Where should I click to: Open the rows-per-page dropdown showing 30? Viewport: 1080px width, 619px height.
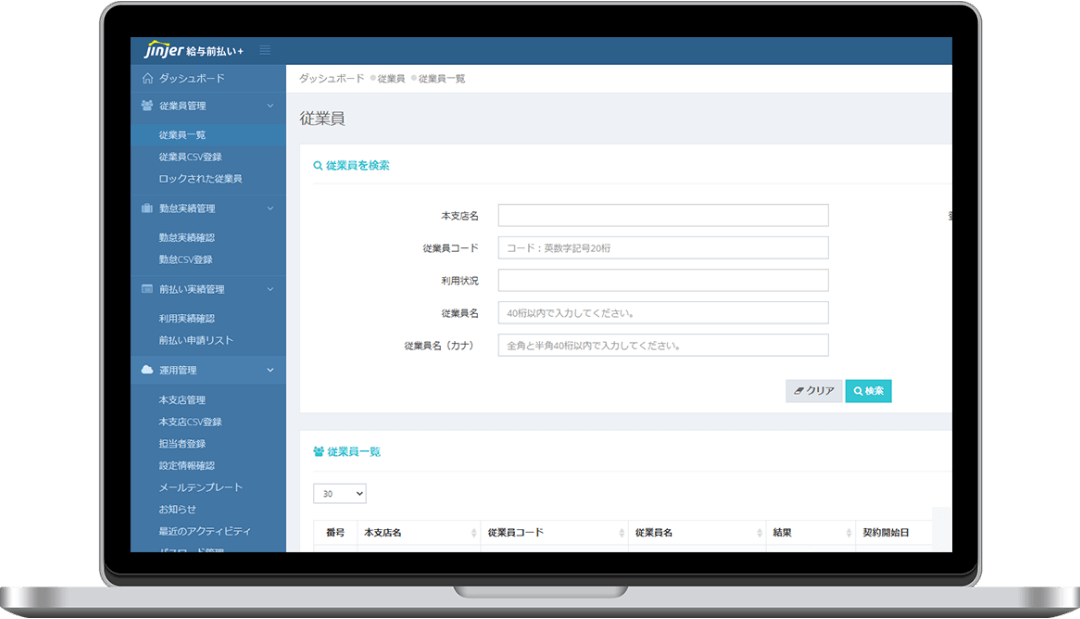(x=340, y=494)
